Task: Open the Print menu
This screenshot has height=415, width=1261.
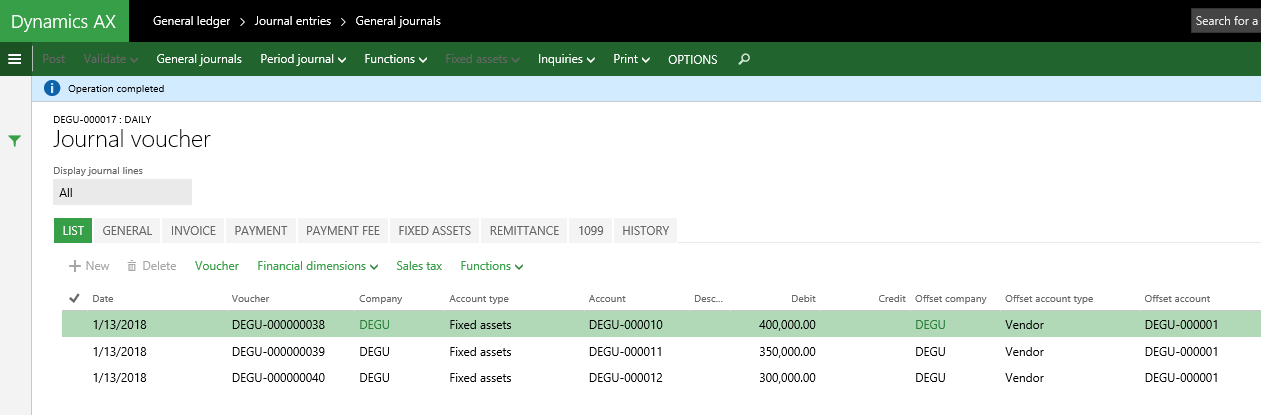Action: click(631, 59)
